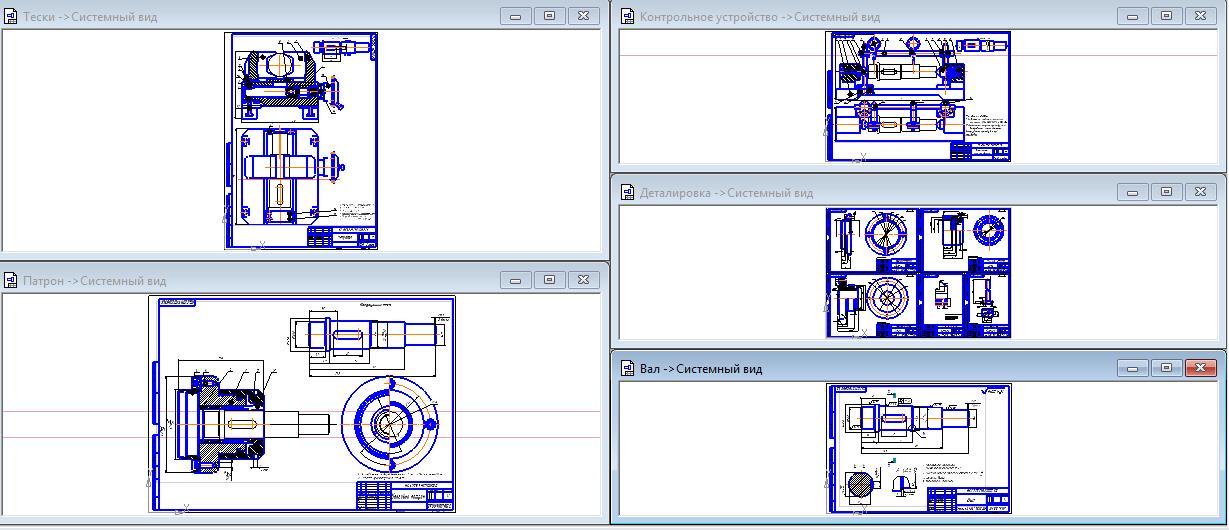The height and width of the screenshot is (530, 1229).
Task: Click the document icon of the Тески window
Action: (11, 17)
